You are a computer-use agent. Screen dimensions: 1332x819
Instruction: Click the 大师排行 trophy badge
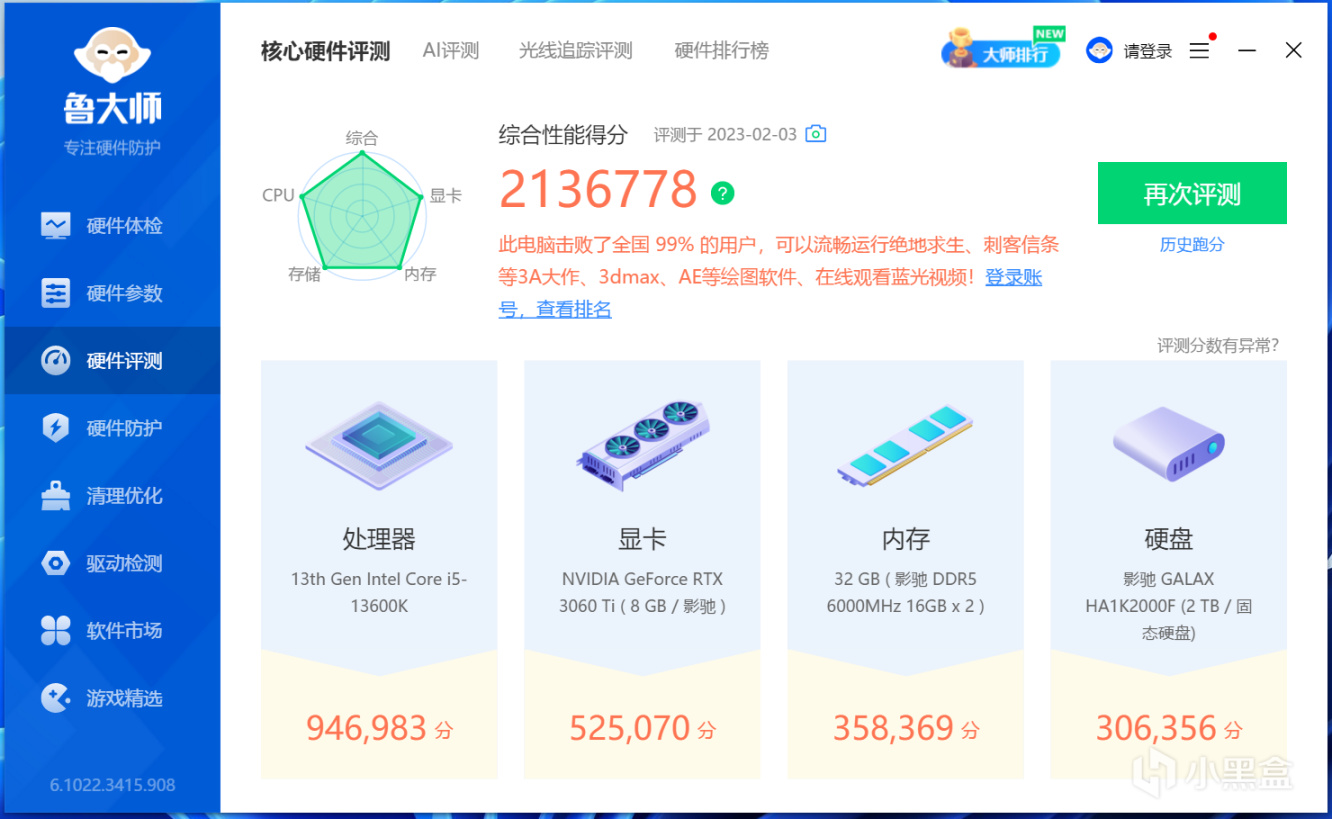coord(1001,49)
